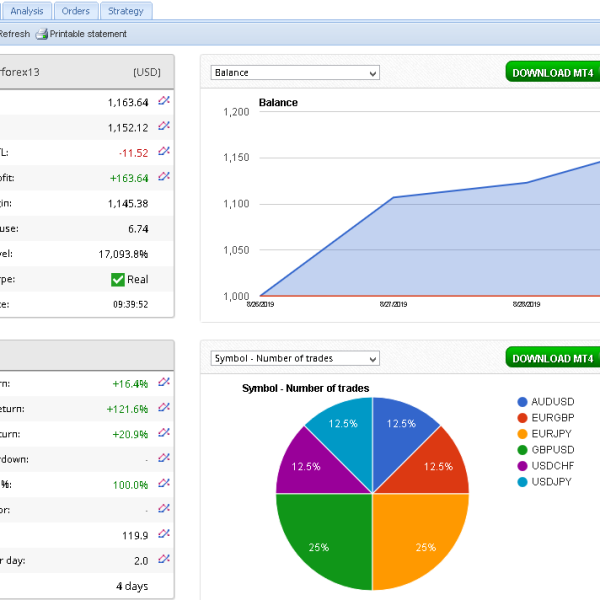This screenshot has height=600, width=600.
Task: Open the Strategy tab
Action: pos(126,11)
